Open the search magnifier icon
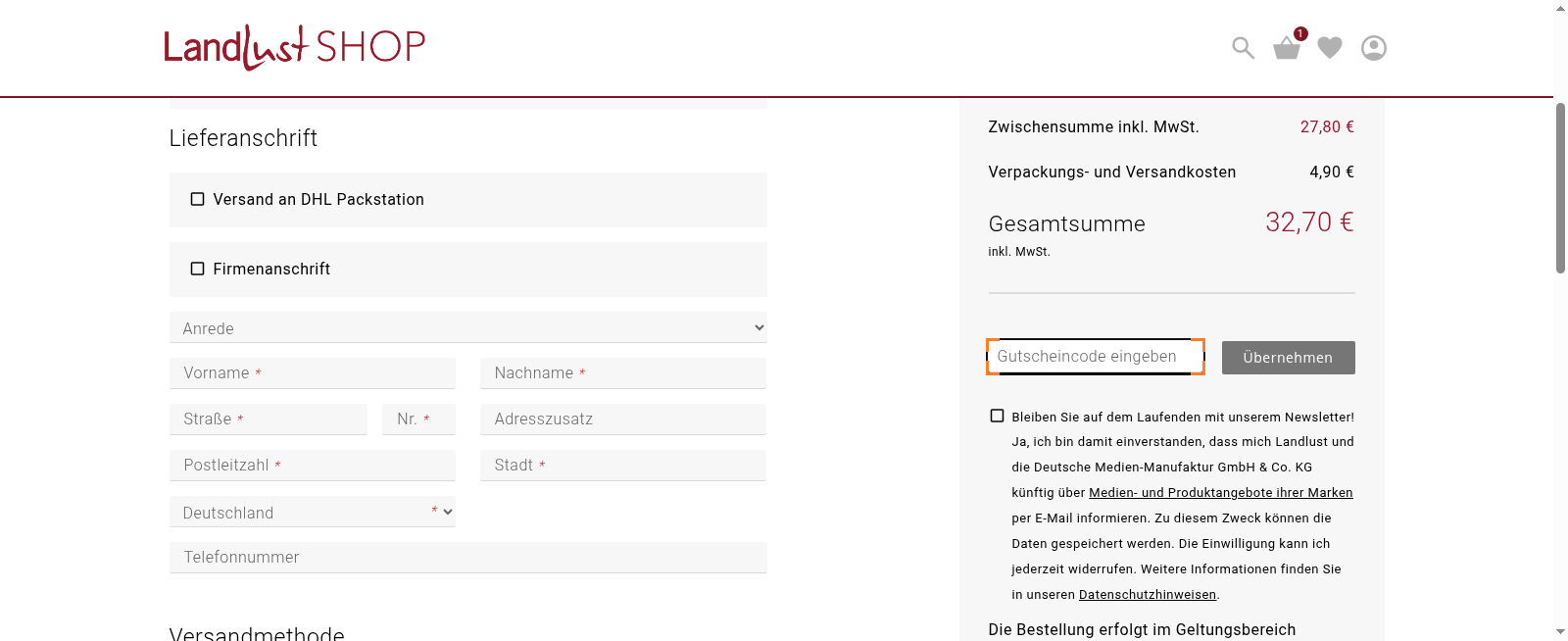The height and width of the screenshot is (641, 1568). point(1243,48)
